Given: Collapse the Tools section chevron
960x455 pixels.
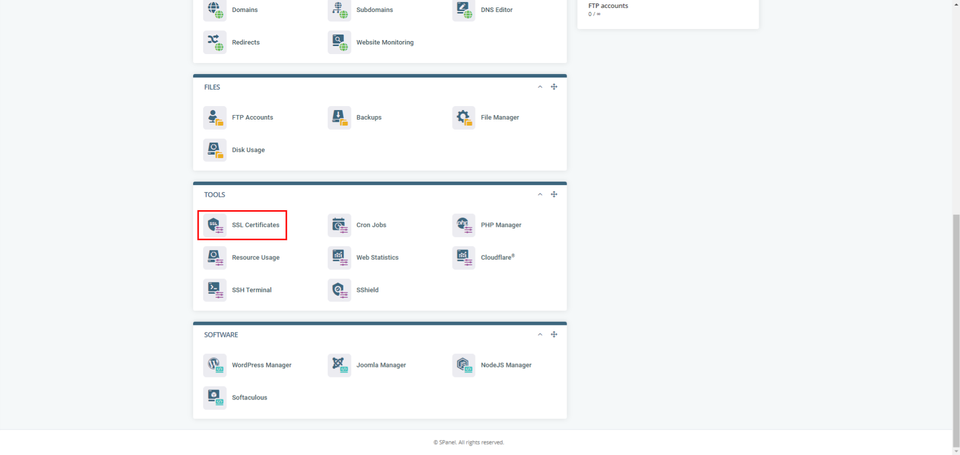Looking at the screenshot, I should click(x=540, y=195).
